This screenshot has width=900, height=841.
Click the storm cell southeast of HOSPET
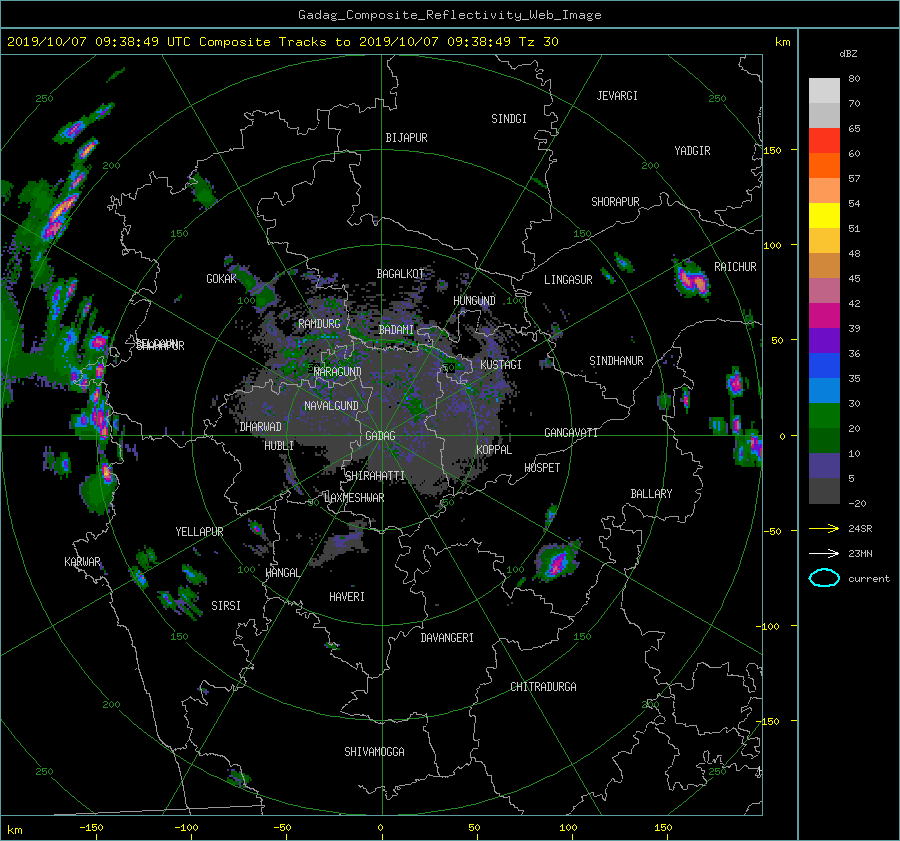click(x=556, y=561)
